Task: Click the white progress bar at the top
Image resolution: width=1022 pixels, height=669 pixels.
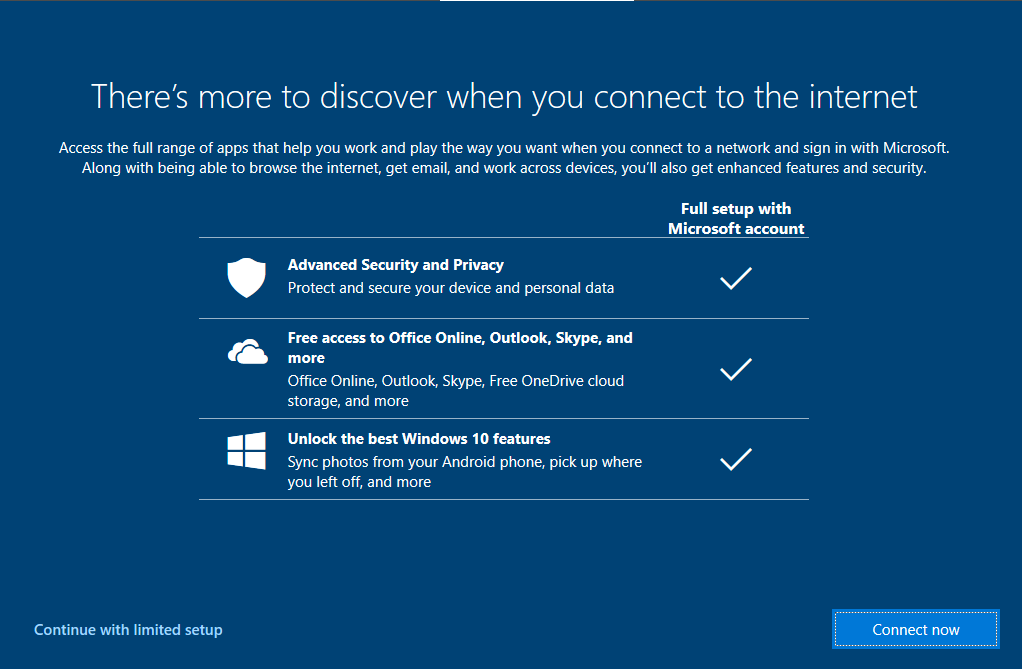Action: (536, 1)
